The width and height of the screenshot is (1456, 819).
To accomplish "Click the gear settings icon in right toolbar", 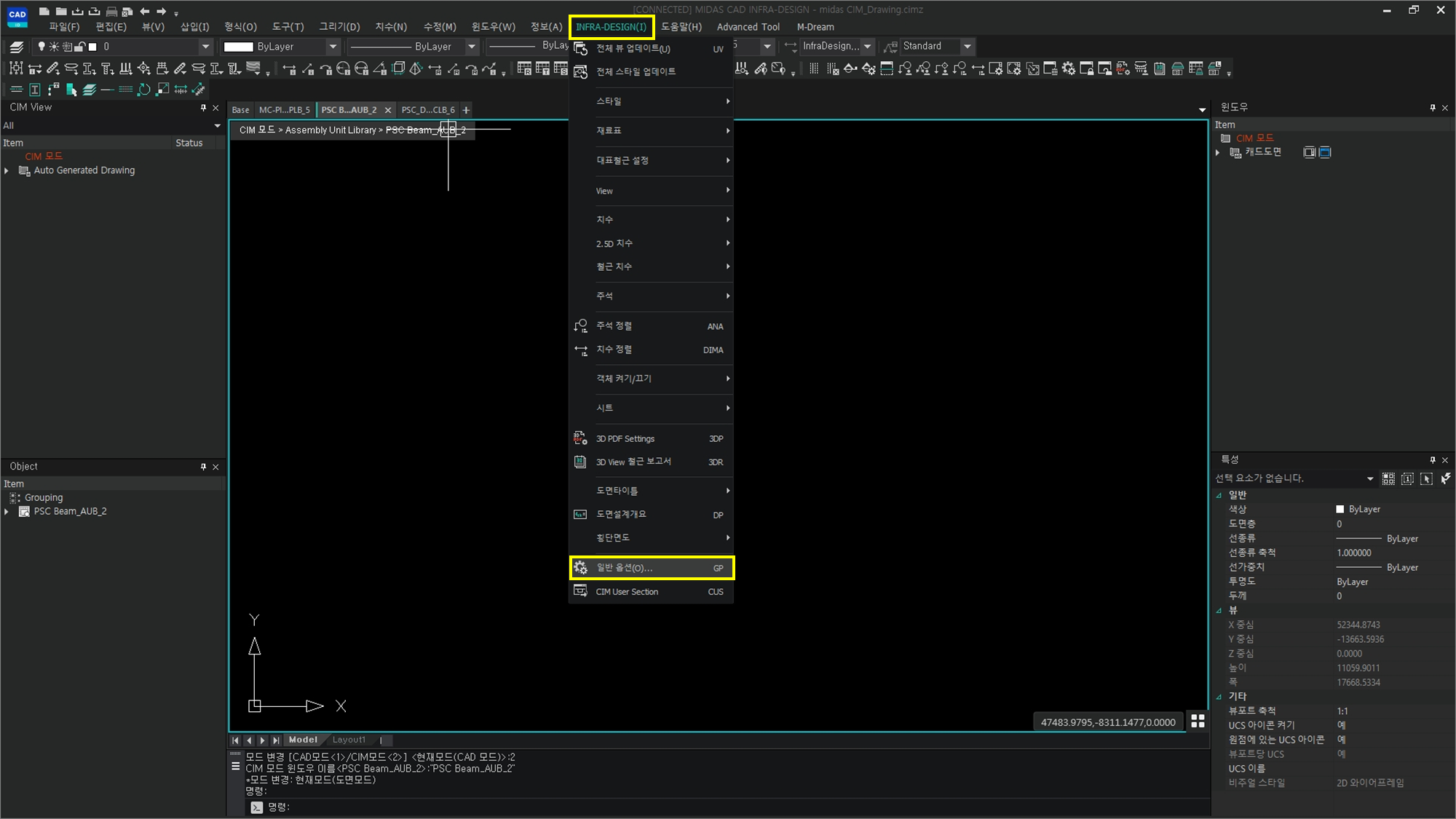I will tap(1068, 68).
